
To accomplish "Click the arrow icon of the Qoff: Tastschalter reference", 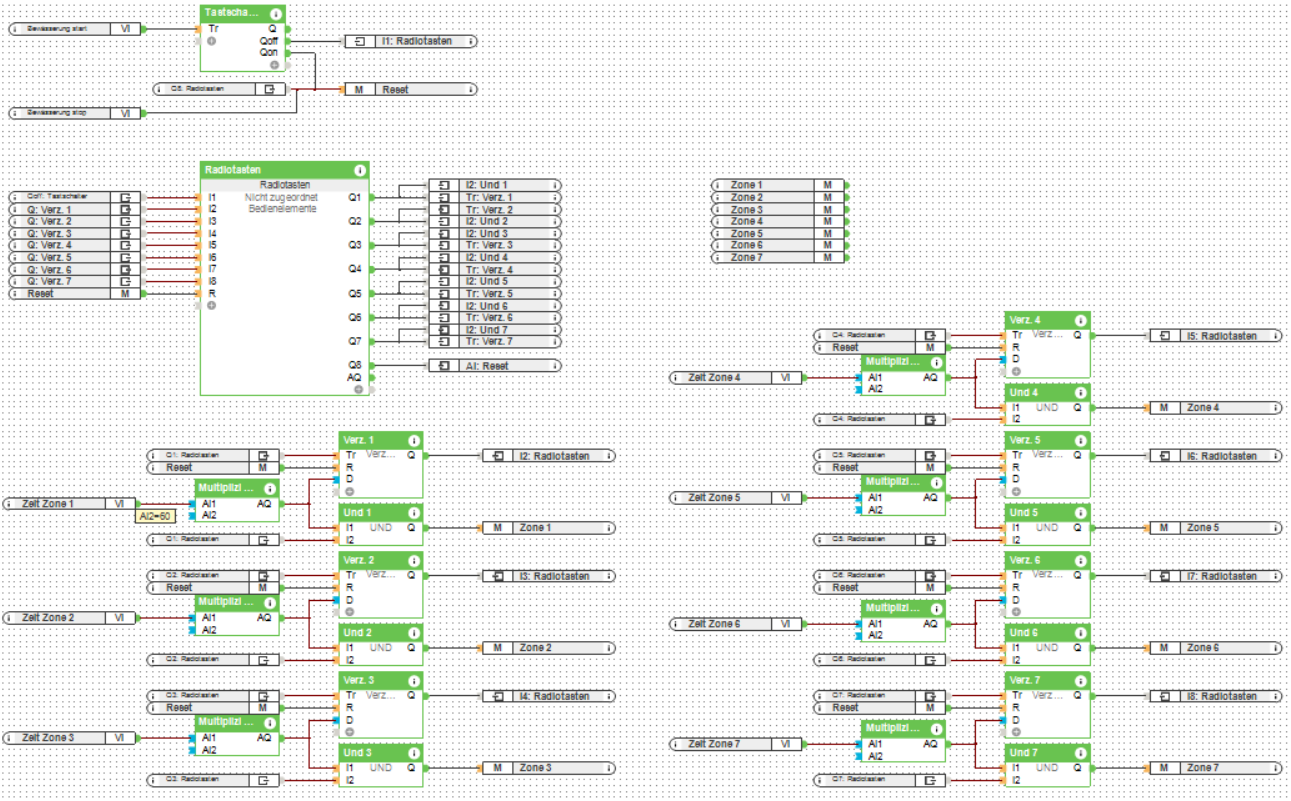I will (x=126, y=197).
